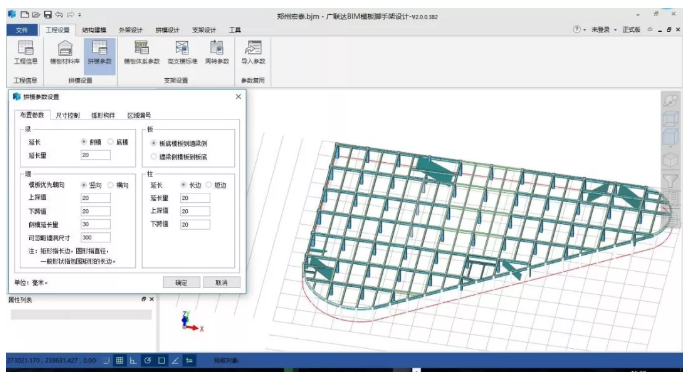Click the 正式版 label

tap(631, 29)
